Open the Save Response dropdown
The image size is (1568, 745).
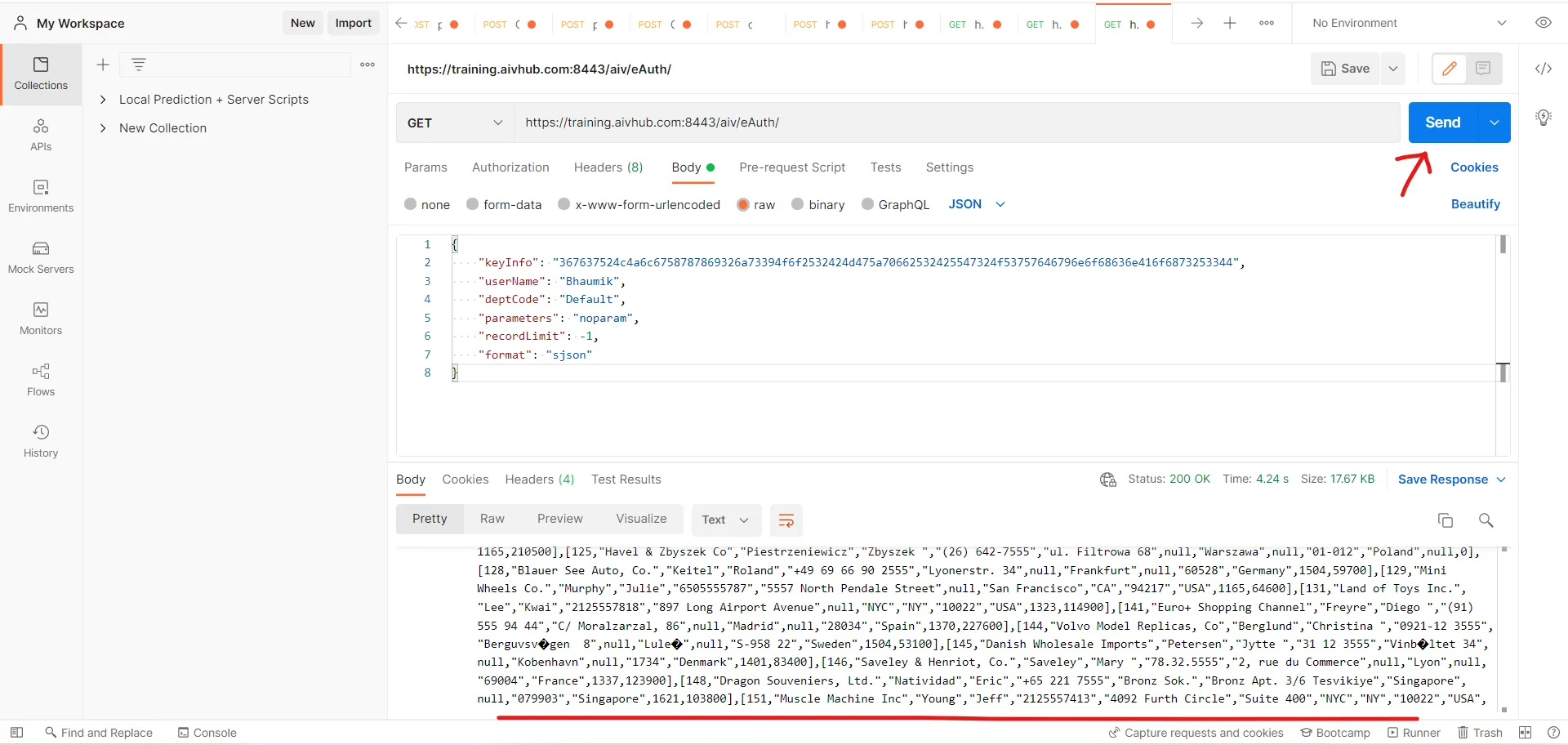[1451, 480]
